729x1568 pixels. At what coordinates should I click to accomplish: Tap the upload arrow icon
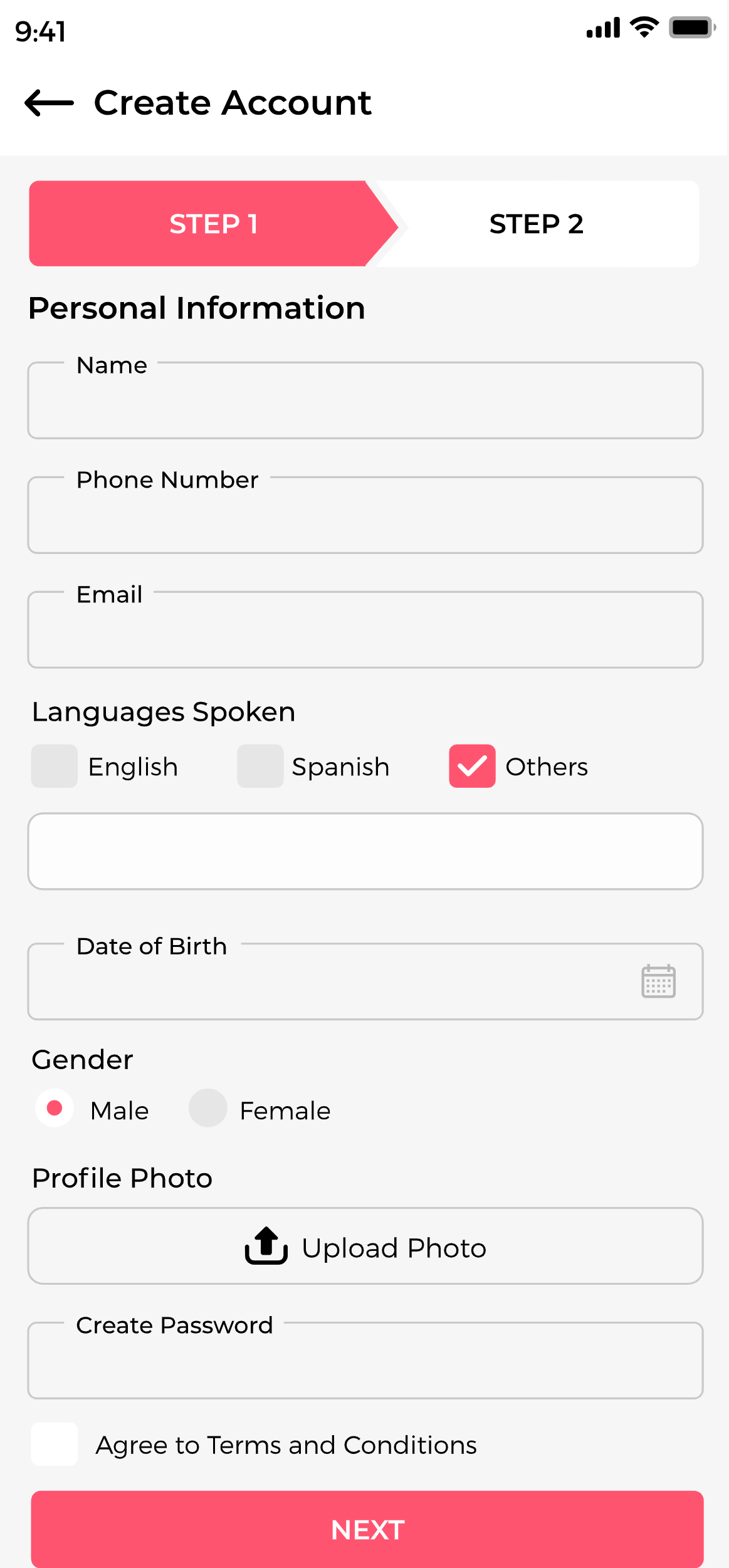[x=266, y=1246]
